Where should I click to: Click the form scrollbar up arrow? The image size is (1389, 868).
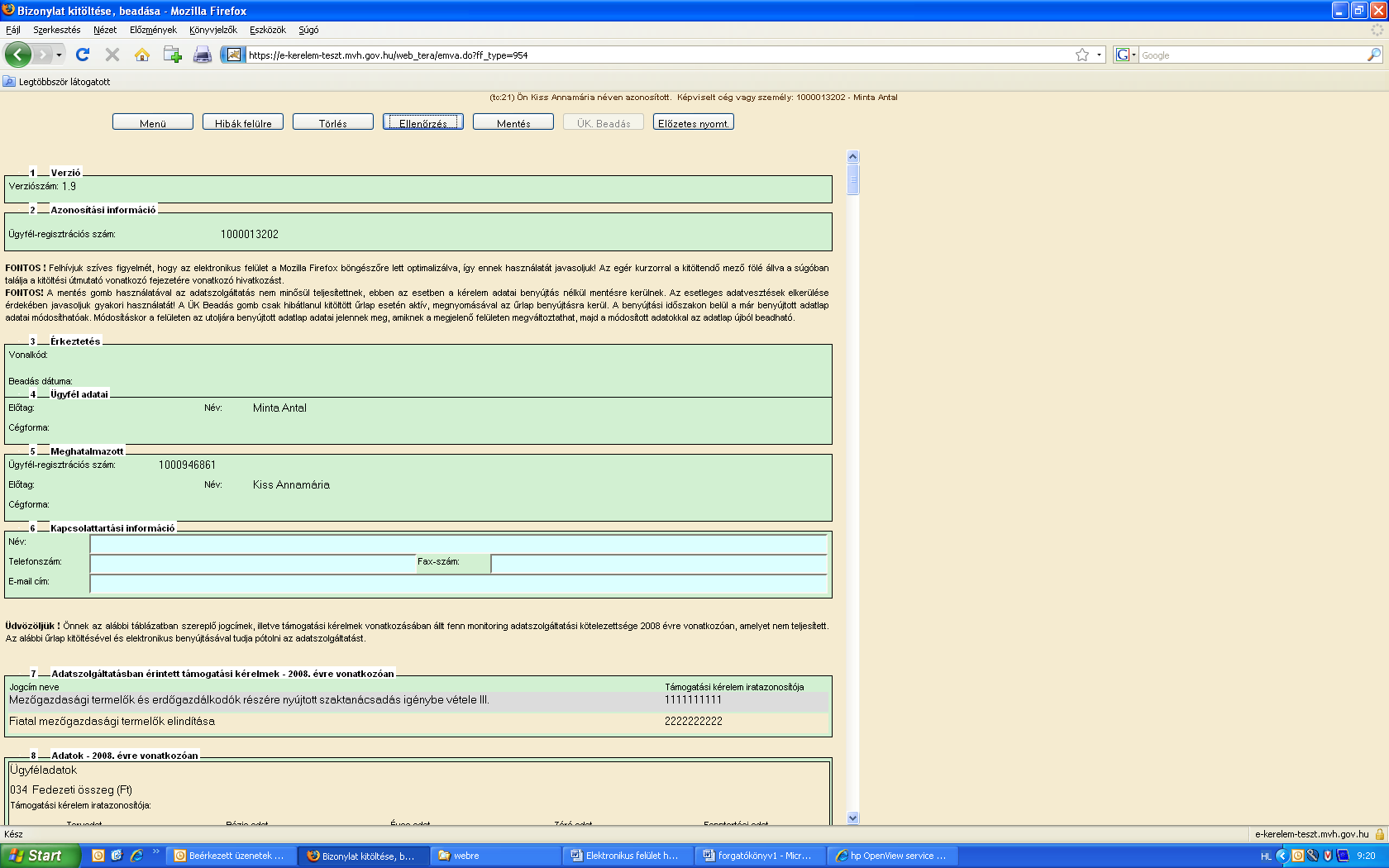point(853,156)
